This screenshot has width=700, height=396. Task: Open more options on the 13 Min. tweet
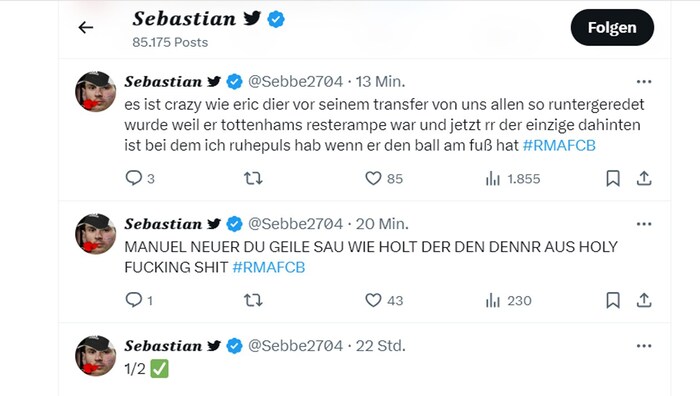click(x=644, y=81)
